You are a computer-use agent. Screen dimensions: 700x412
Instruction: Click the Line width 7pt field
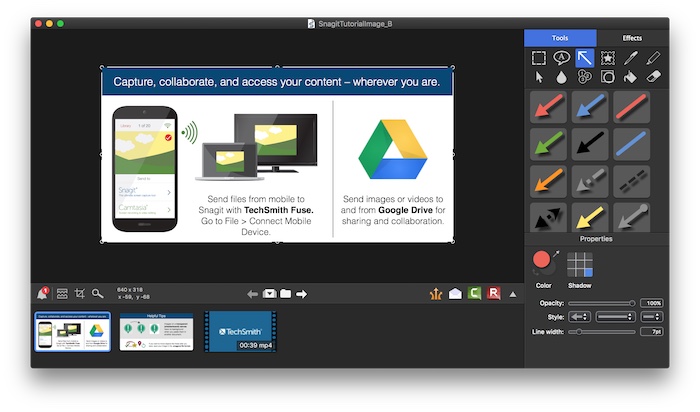pyautogui.click(x=652, y=332)
